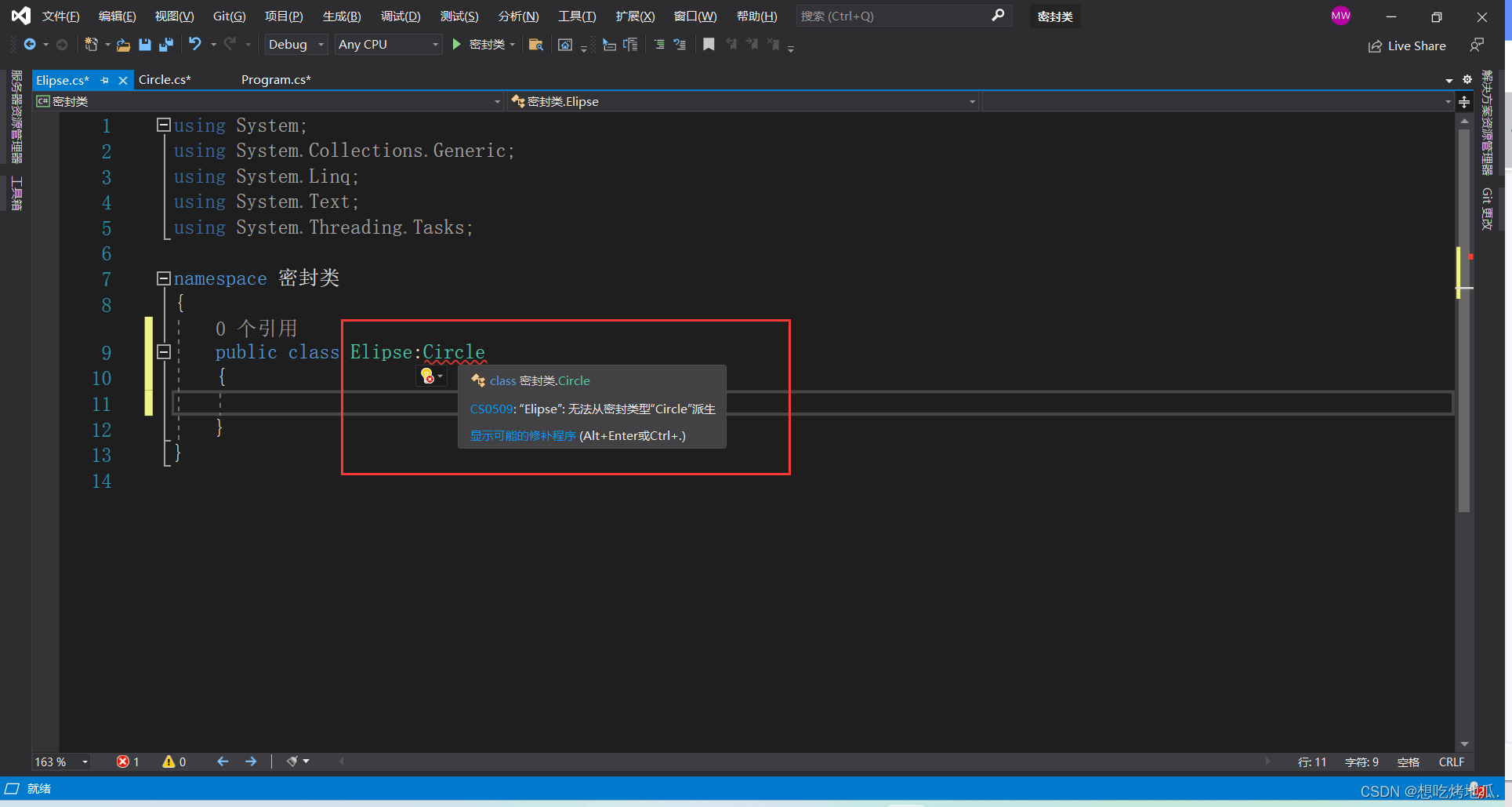Open the open-documents list dropdown arrow
Image resolution: width=1512 pixels, height=807 pixels.
tap(1449, 80)
